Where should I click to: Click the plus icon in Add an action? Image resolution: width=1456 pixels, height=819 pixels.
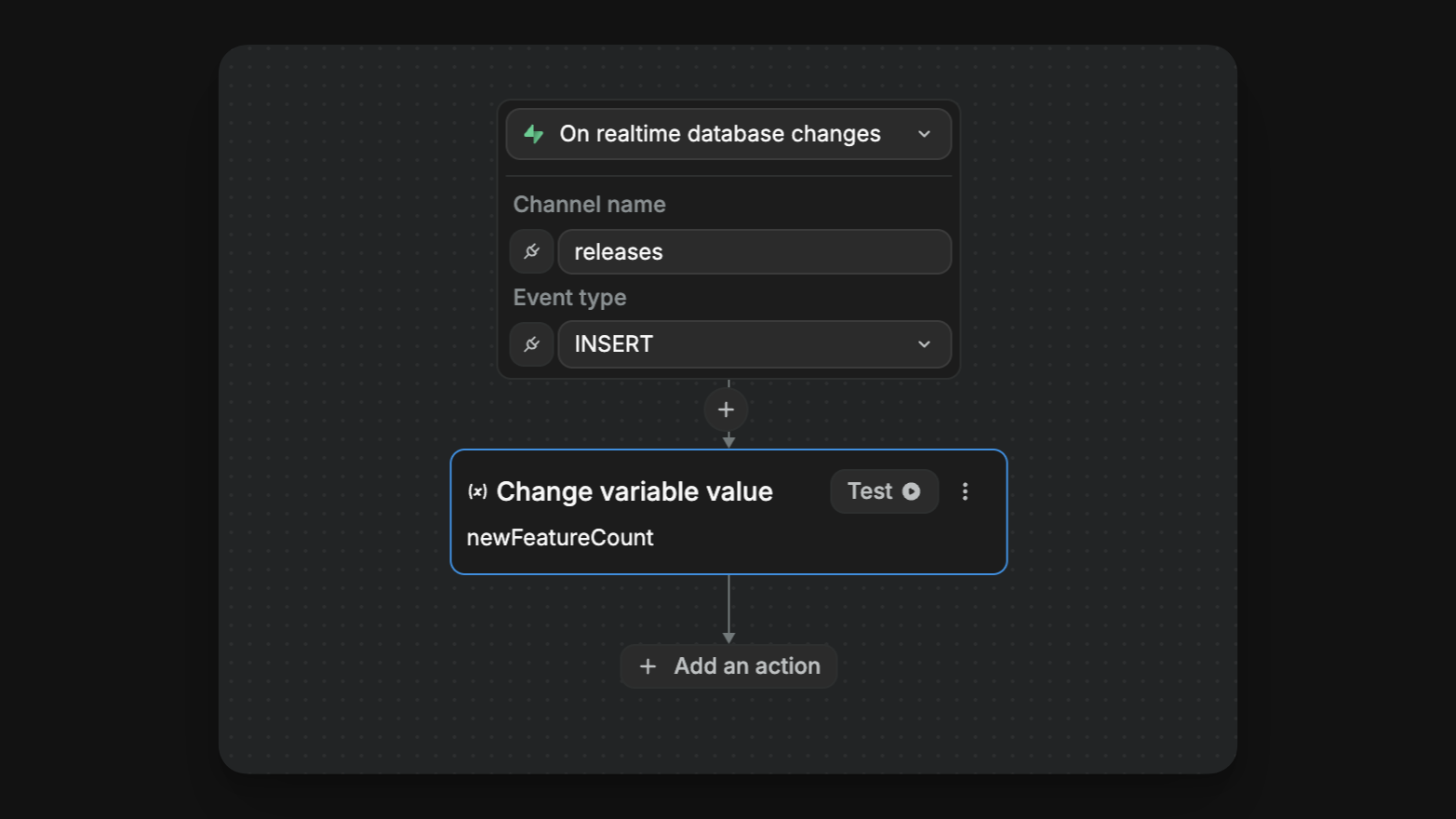pos(648,666)
